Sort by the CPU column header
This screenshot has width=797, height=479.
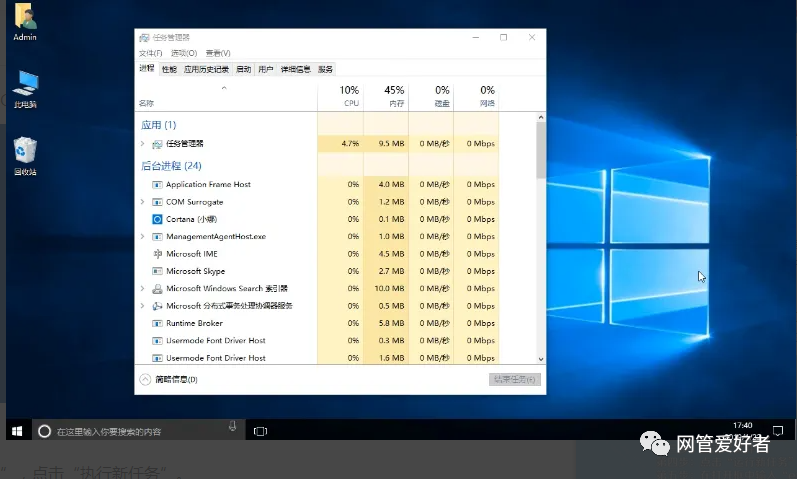341,96
